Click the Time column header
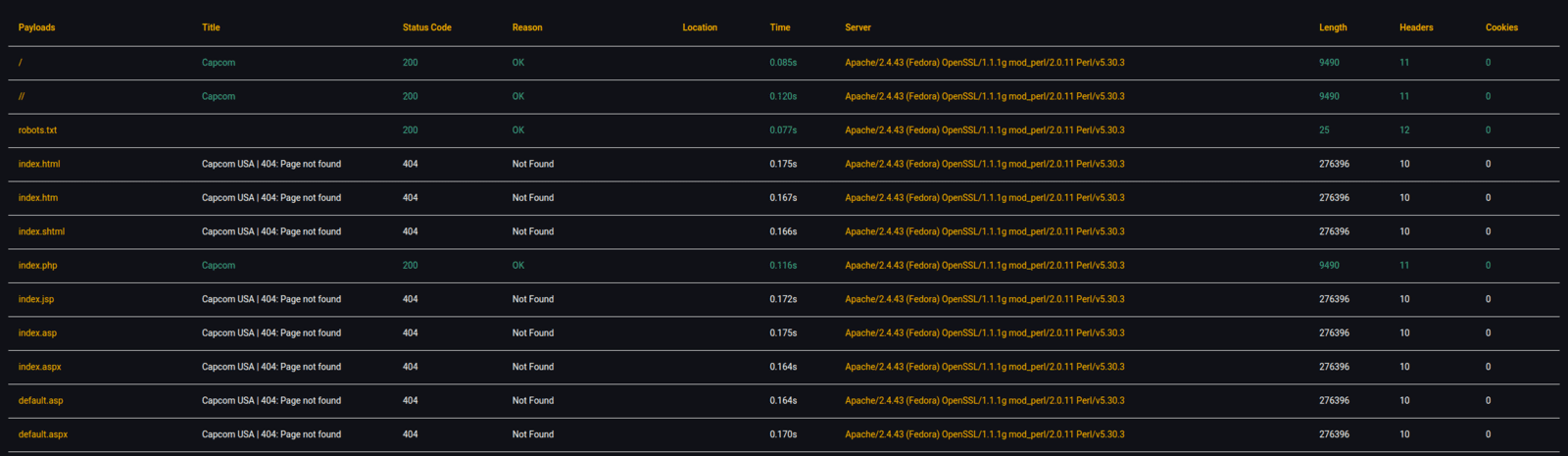 pyautogui.click(x=779, y=27)
